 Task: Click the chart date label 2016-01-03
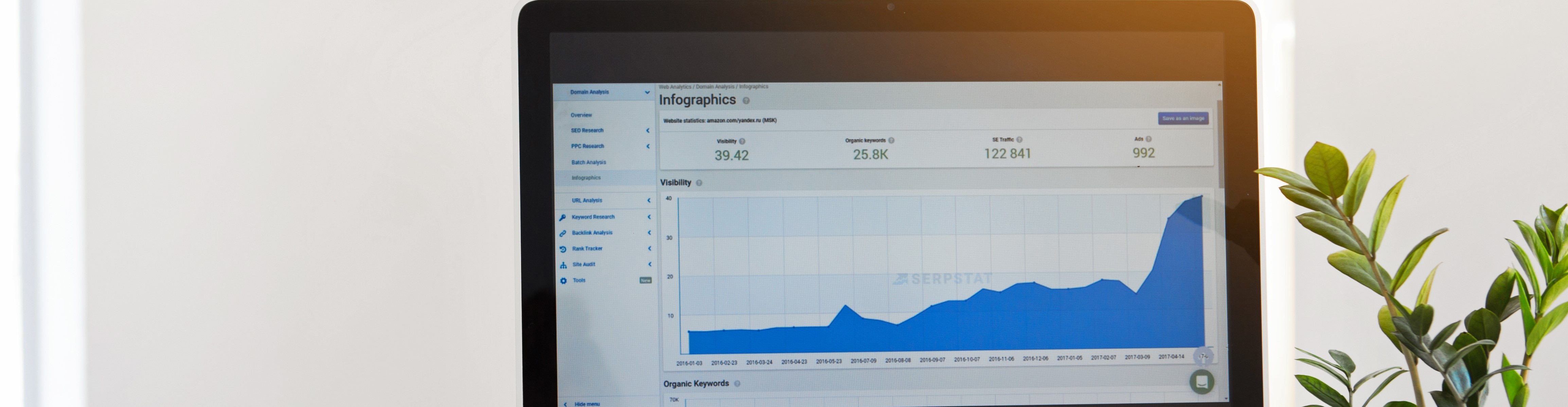pos(689,363)
